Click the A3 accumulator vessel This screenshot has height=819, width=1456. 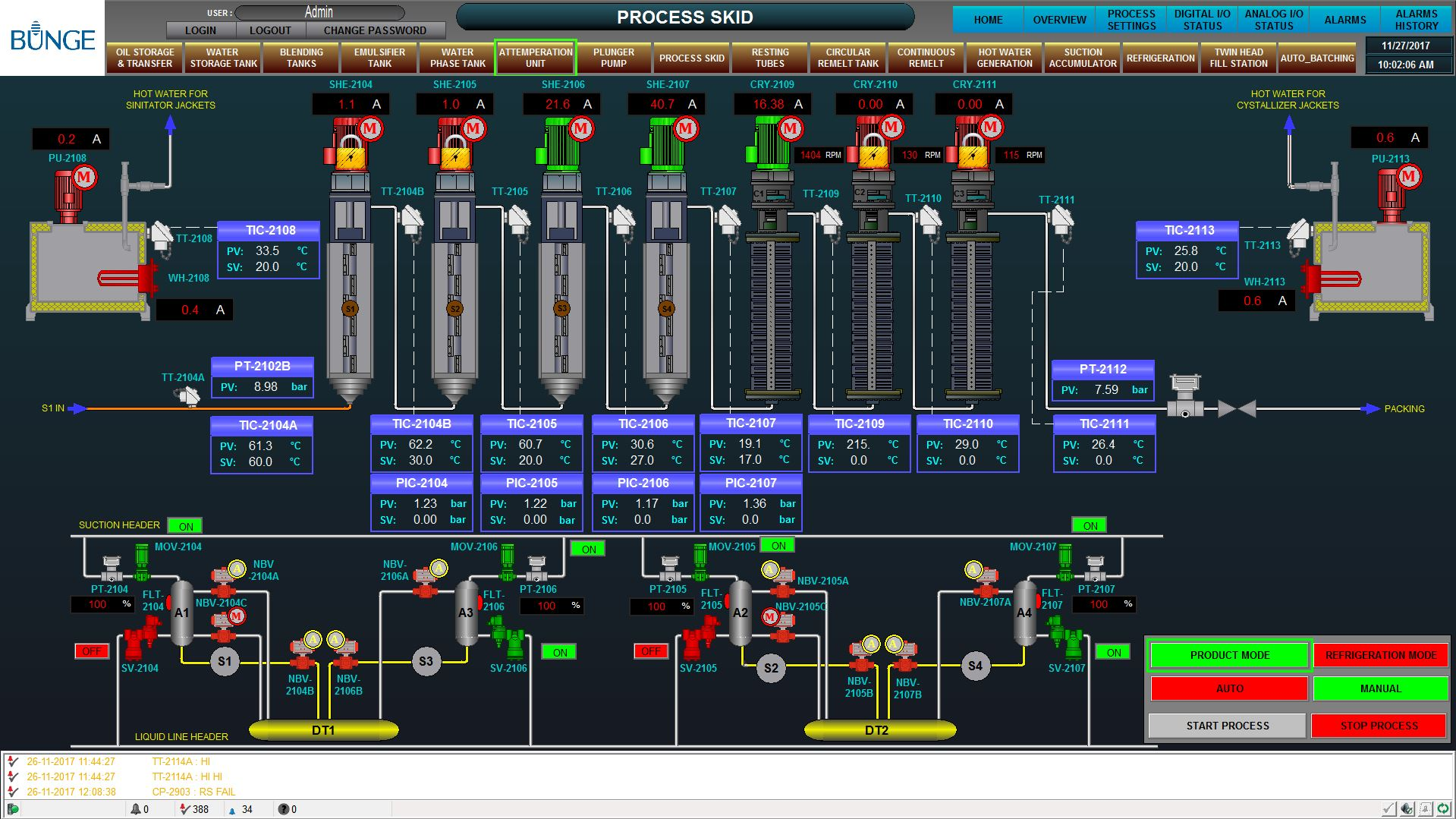click(466, 613)
